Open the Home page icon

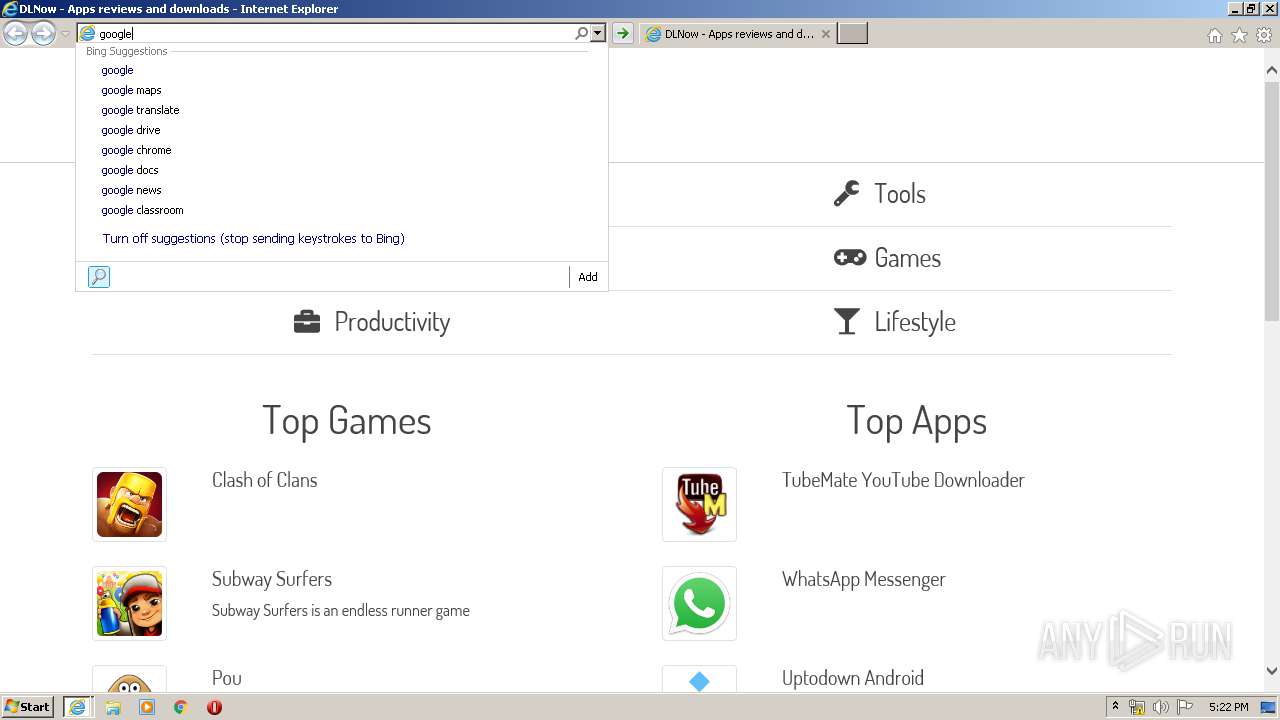pos(1214,35)
